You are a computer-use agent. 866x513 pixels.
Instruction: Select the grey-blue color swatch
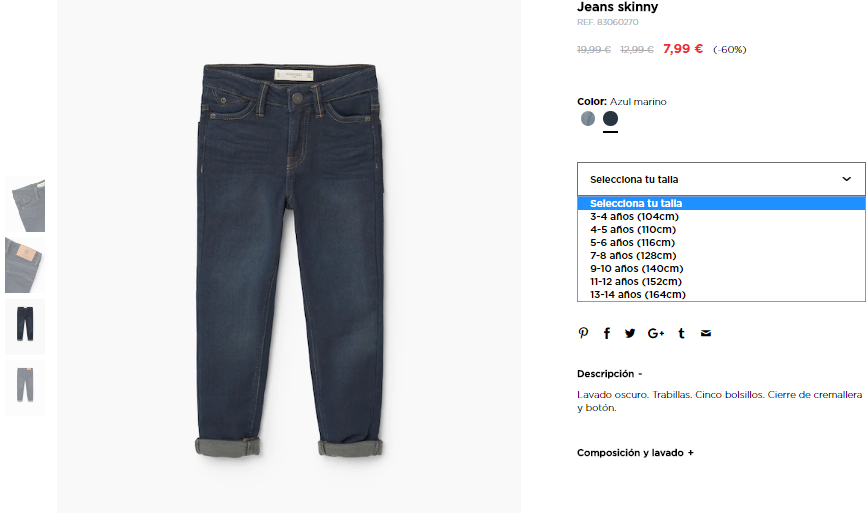588,118
